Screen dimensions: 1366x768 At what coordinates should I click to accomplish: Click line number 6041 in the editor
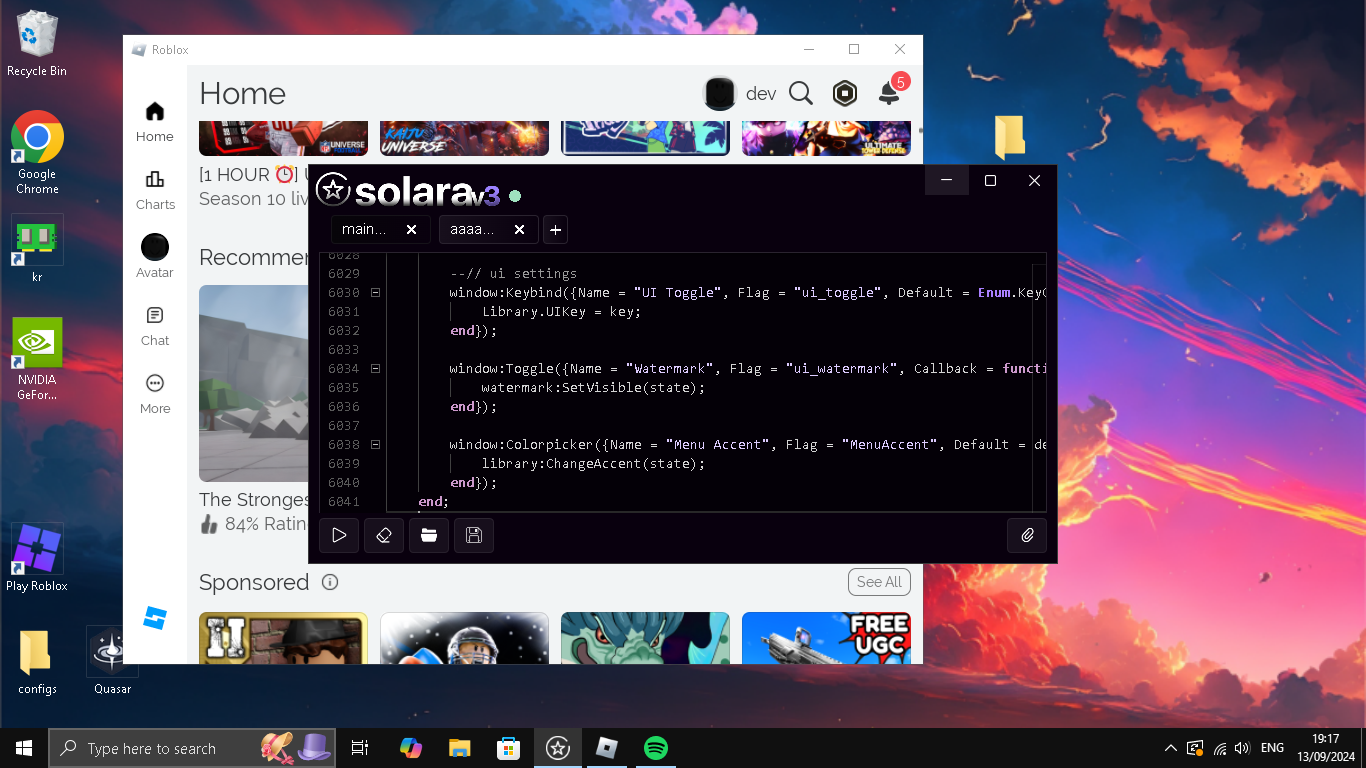(343, 502)
